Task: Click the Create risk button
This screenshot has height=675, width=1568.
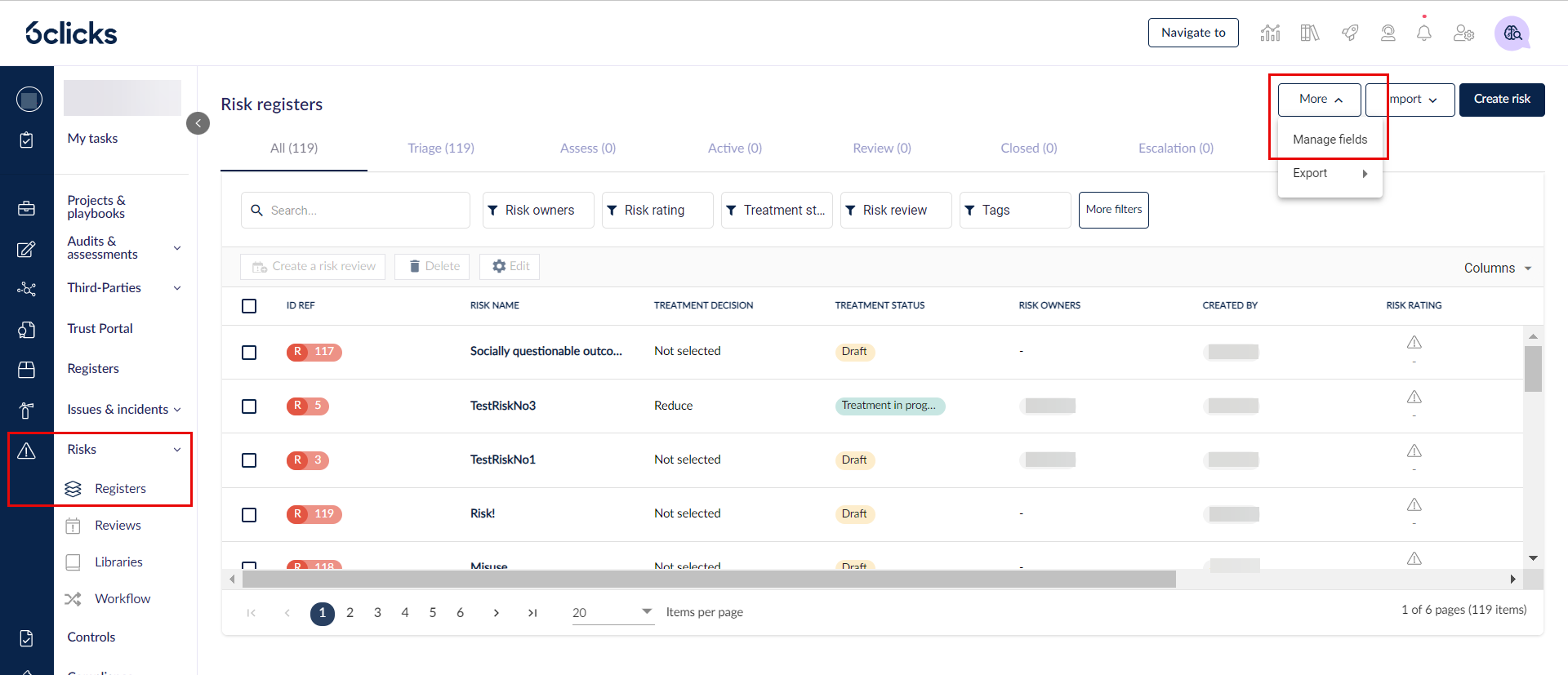Action: tap(1502, 100)
